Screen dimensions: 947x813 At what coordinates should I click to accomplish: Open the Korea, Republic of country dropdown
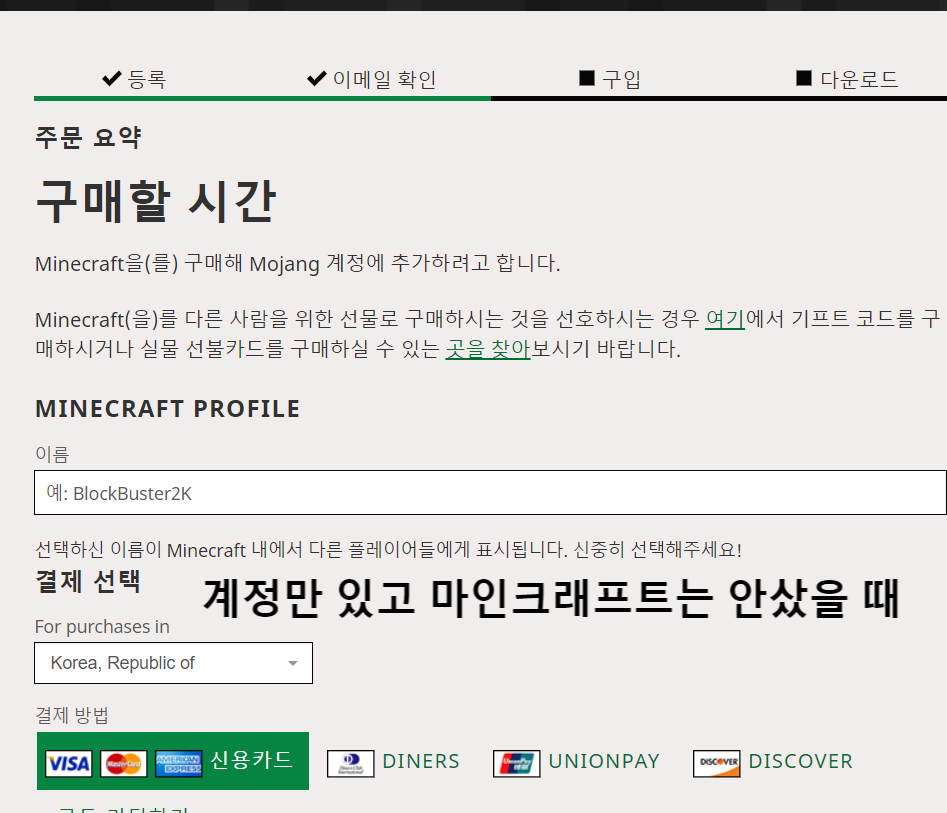pyautogui.click(x=173, y=663)
